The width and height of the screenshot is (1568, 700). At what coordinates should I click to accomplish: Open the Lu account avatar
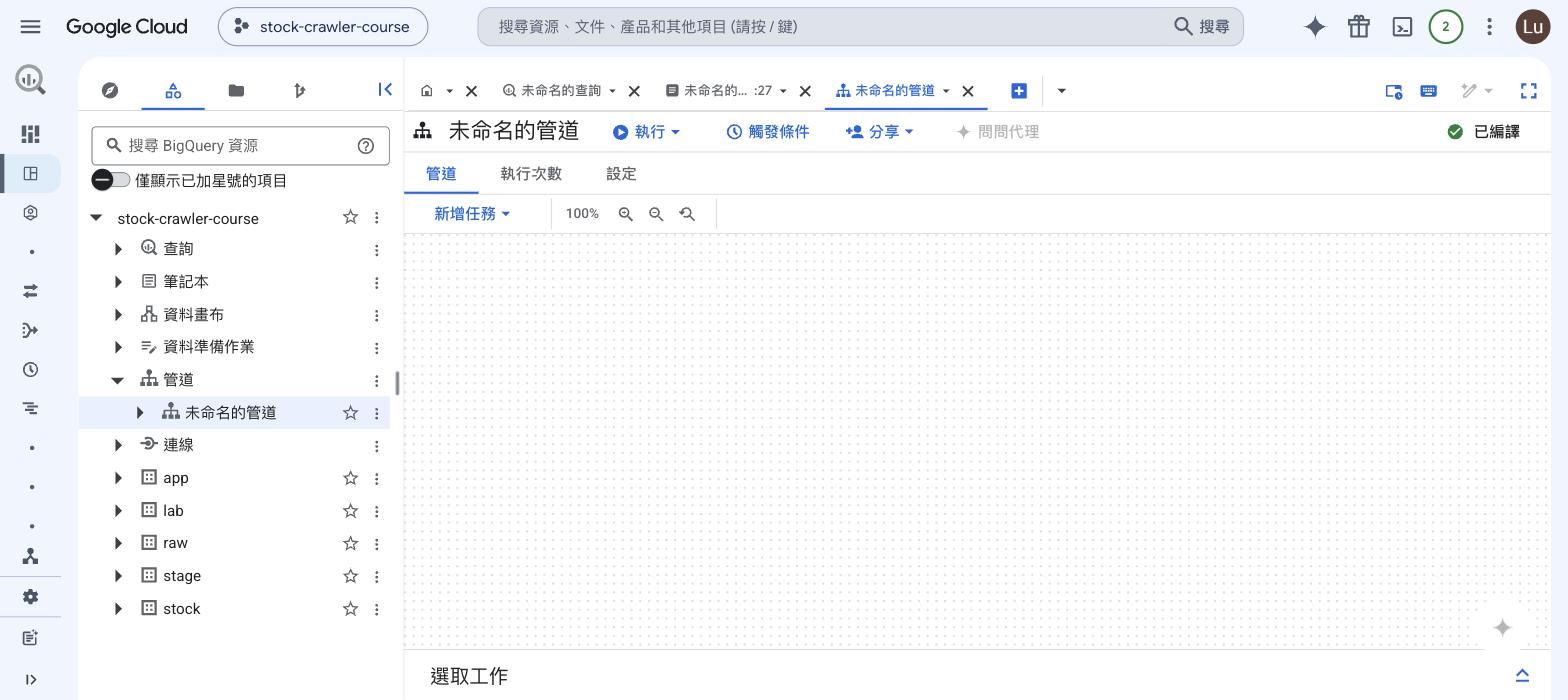click(x=1533, y=27)
